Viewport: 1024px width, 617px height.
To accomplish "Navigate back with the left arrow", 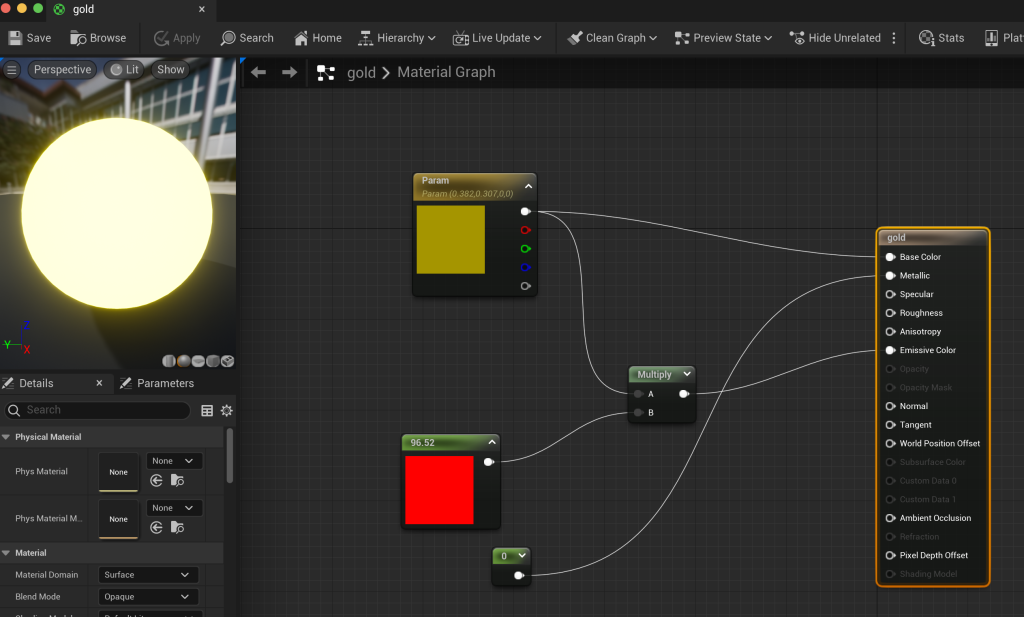I will click(258, 72).
